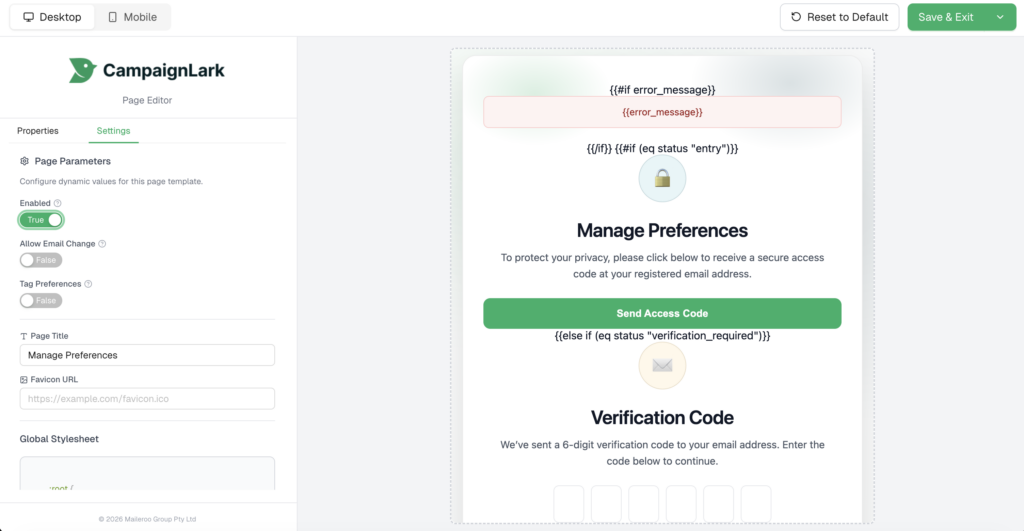Click the image icon beside Favicon URL
This screenshot has height=531, width=1024.
click(x=24, y=380)
